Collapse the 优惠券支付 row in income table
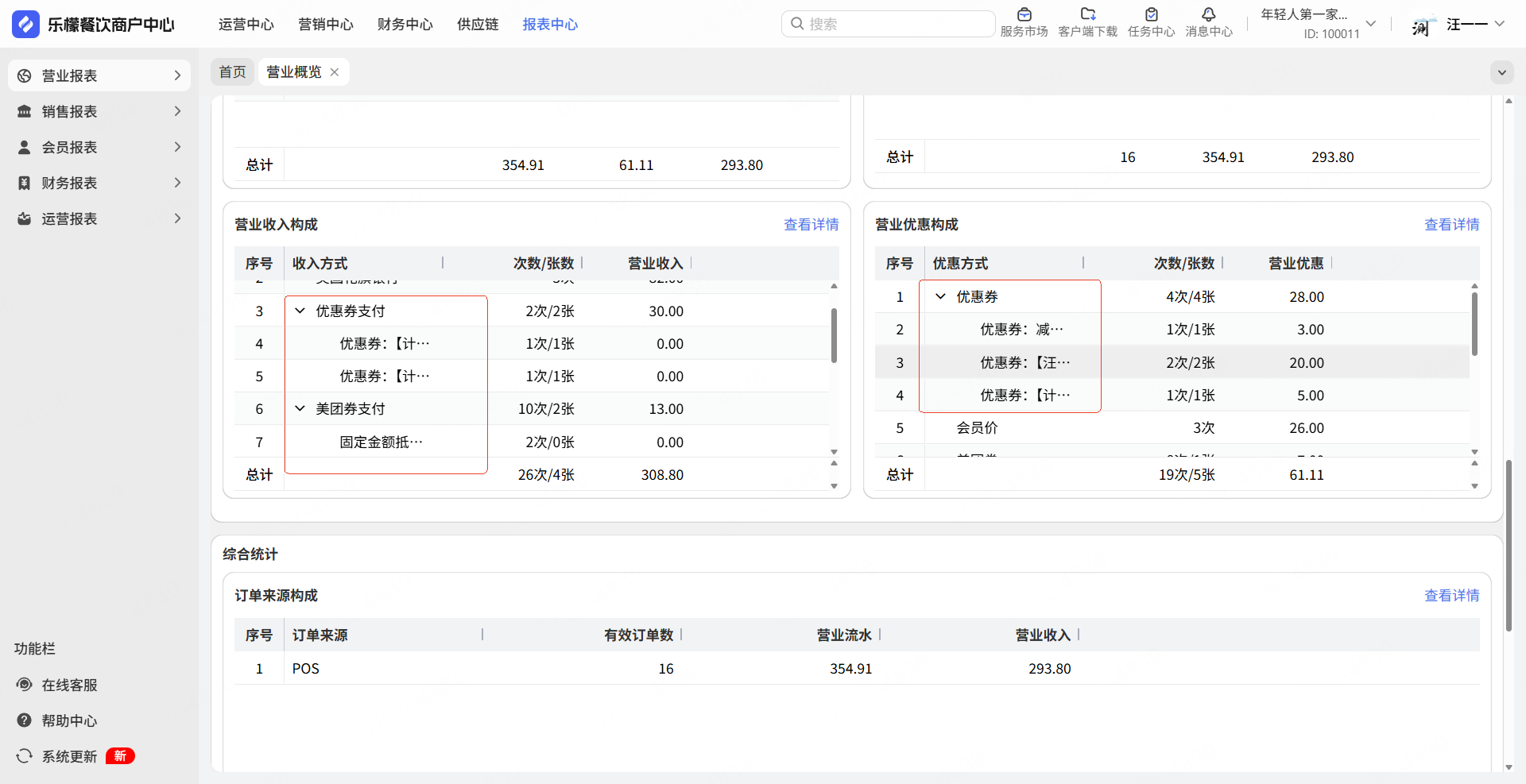The width and height of the screenshot is (1526, 784). pos(300,311)
